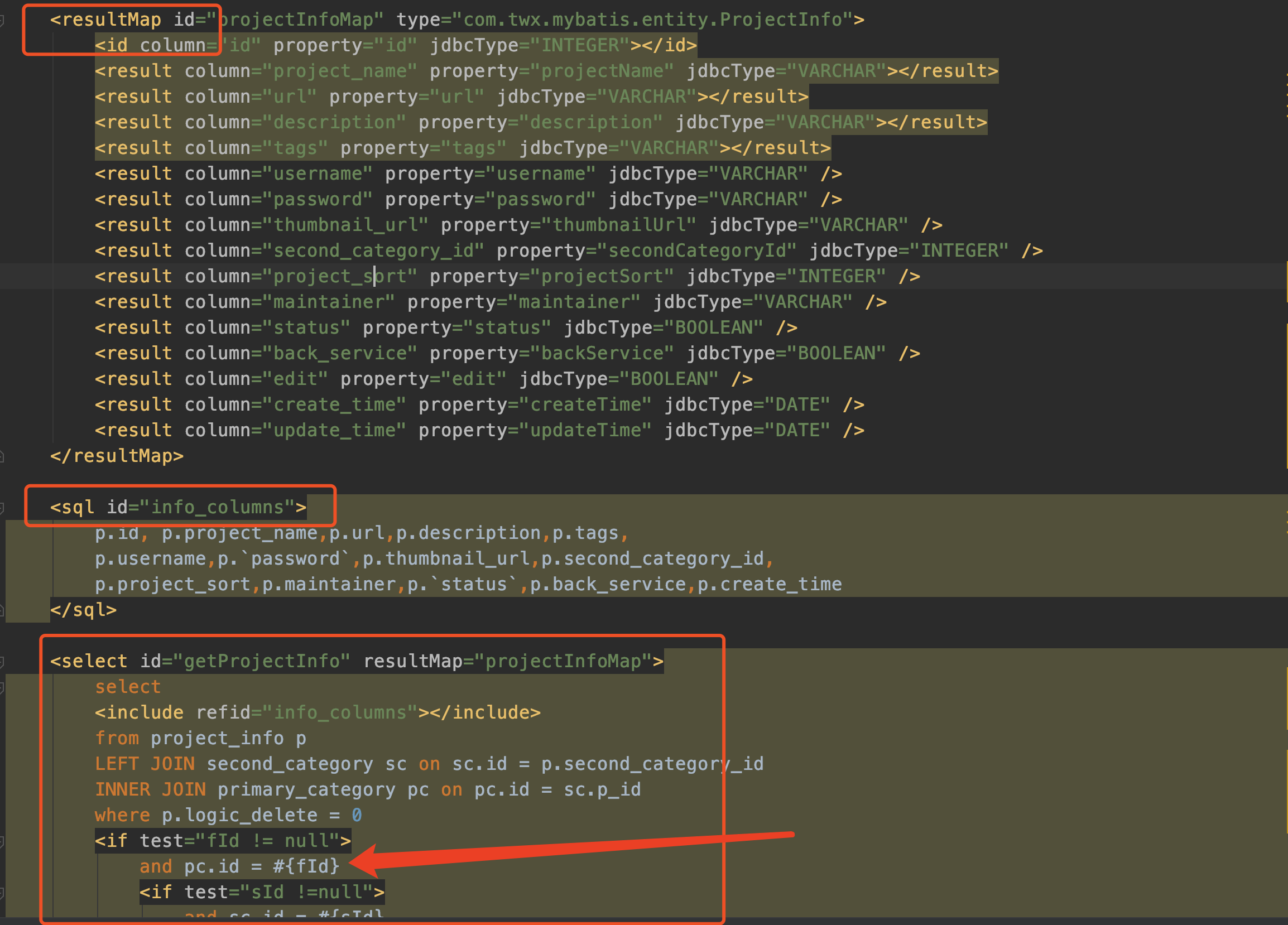Click the INNER JOIN keyword
1288x925 pixels.
click(150, 790)
